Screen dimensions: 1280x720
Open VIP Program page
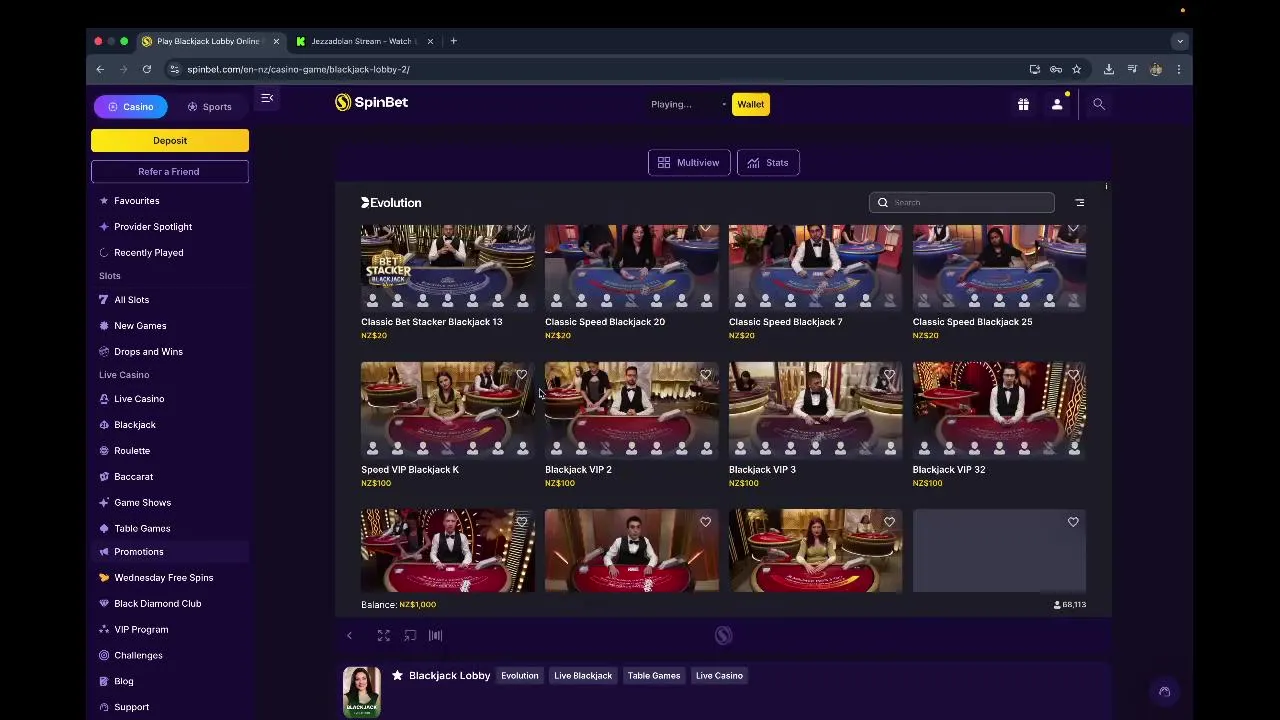coord(141,630)
